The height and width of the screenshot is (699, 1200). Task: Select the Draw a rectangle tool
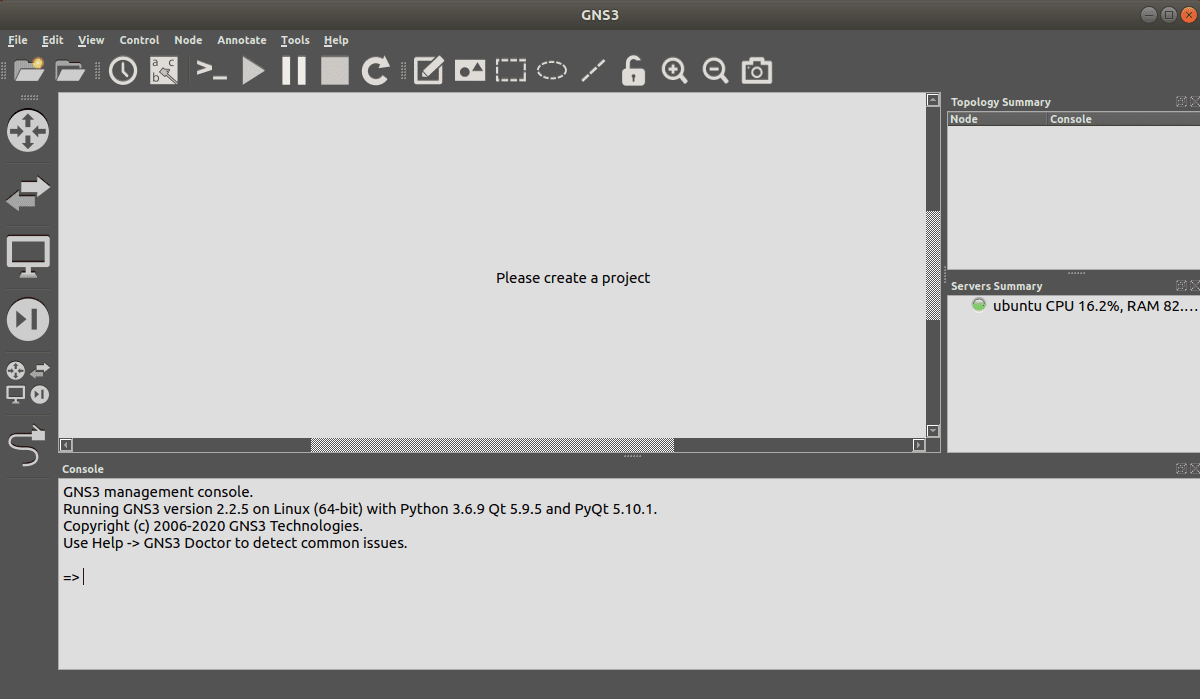(x=511, y=71)
